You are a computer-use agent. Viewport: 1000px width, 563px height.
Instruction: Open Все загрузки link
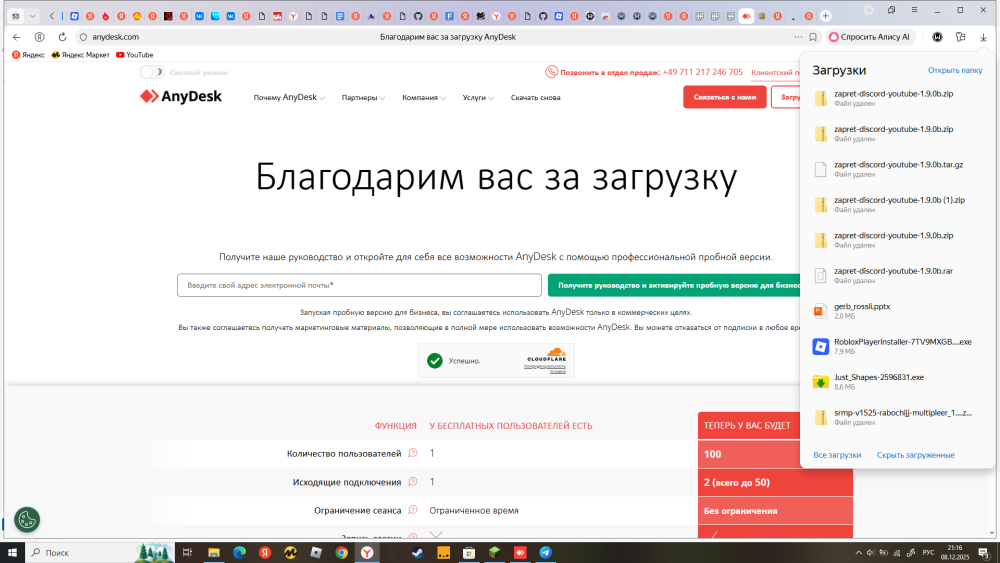(837, 455)
